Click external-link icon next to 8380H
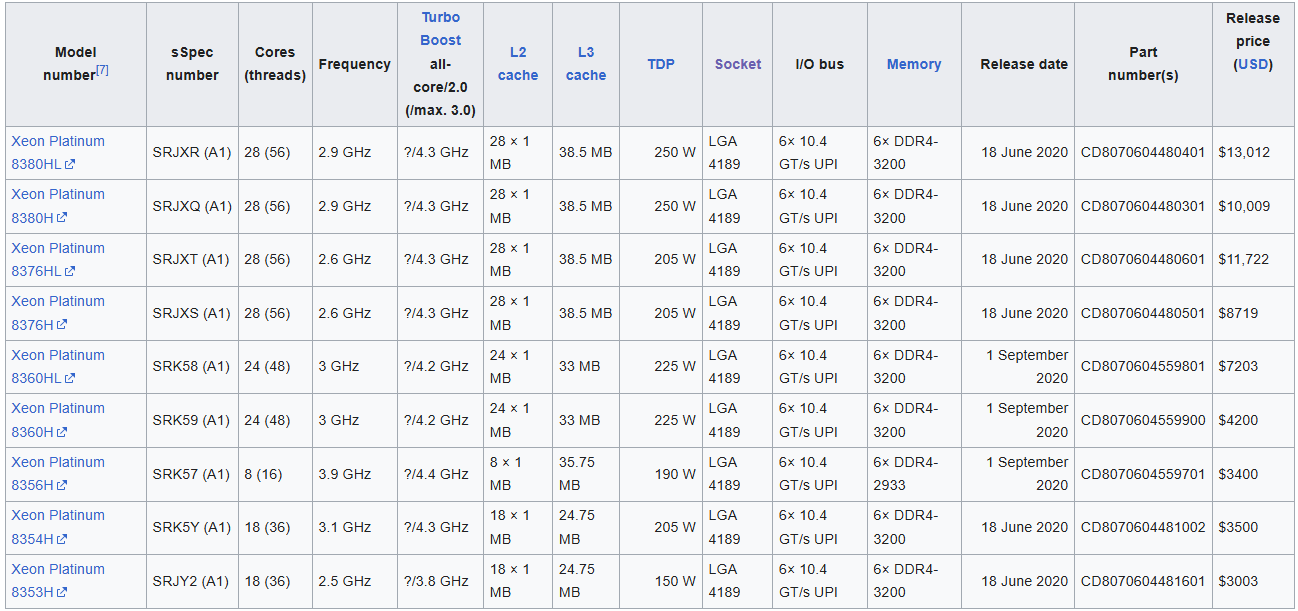The image size is (1298, 611). 62,218
